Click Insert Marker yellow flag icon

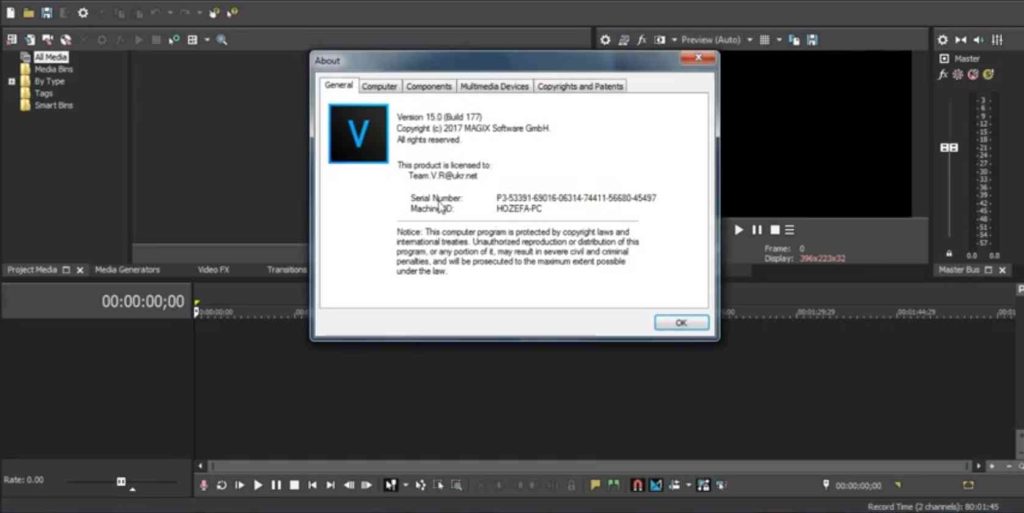pyautogui.click(x=595, y=485)
